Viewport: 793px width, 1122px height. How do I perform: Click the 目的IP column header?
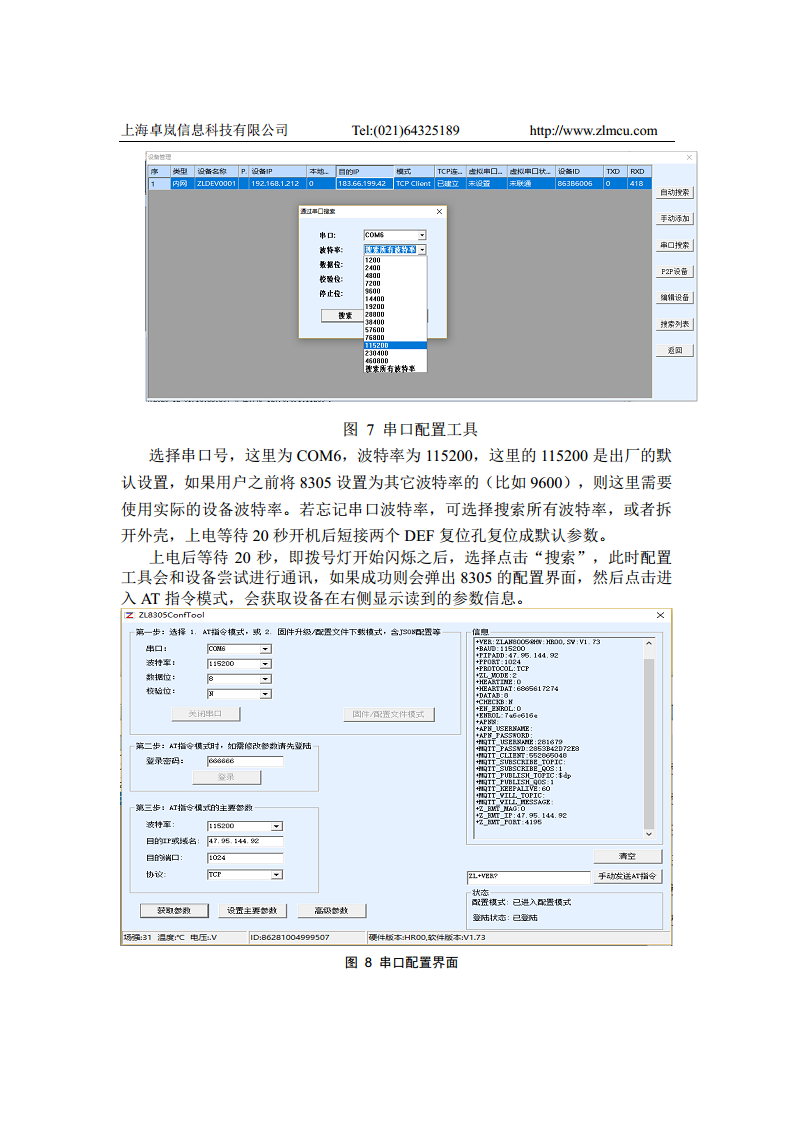365,172
